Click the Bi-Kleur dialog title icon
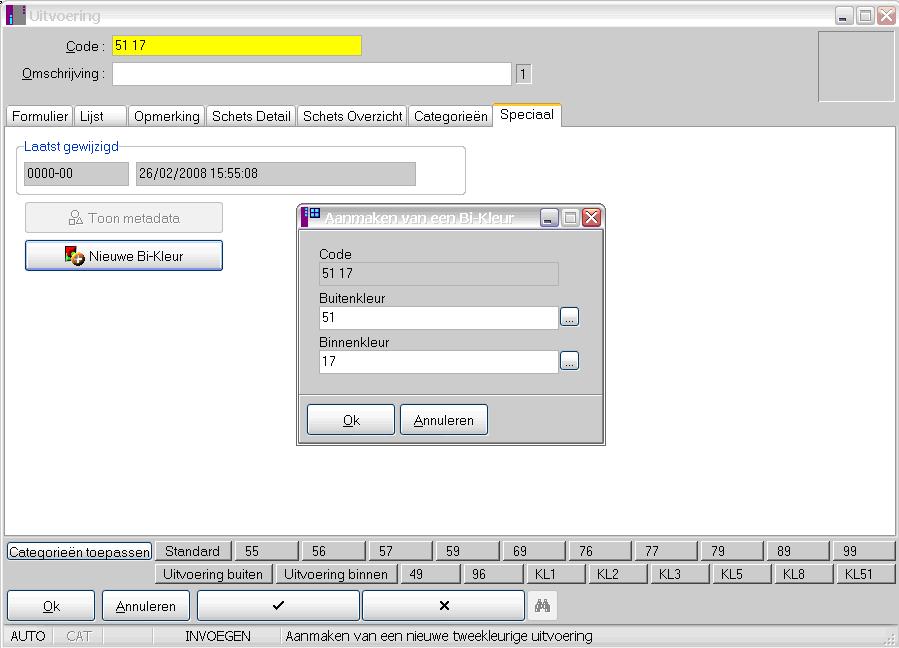The image size is (899, 648). [311, 217]
